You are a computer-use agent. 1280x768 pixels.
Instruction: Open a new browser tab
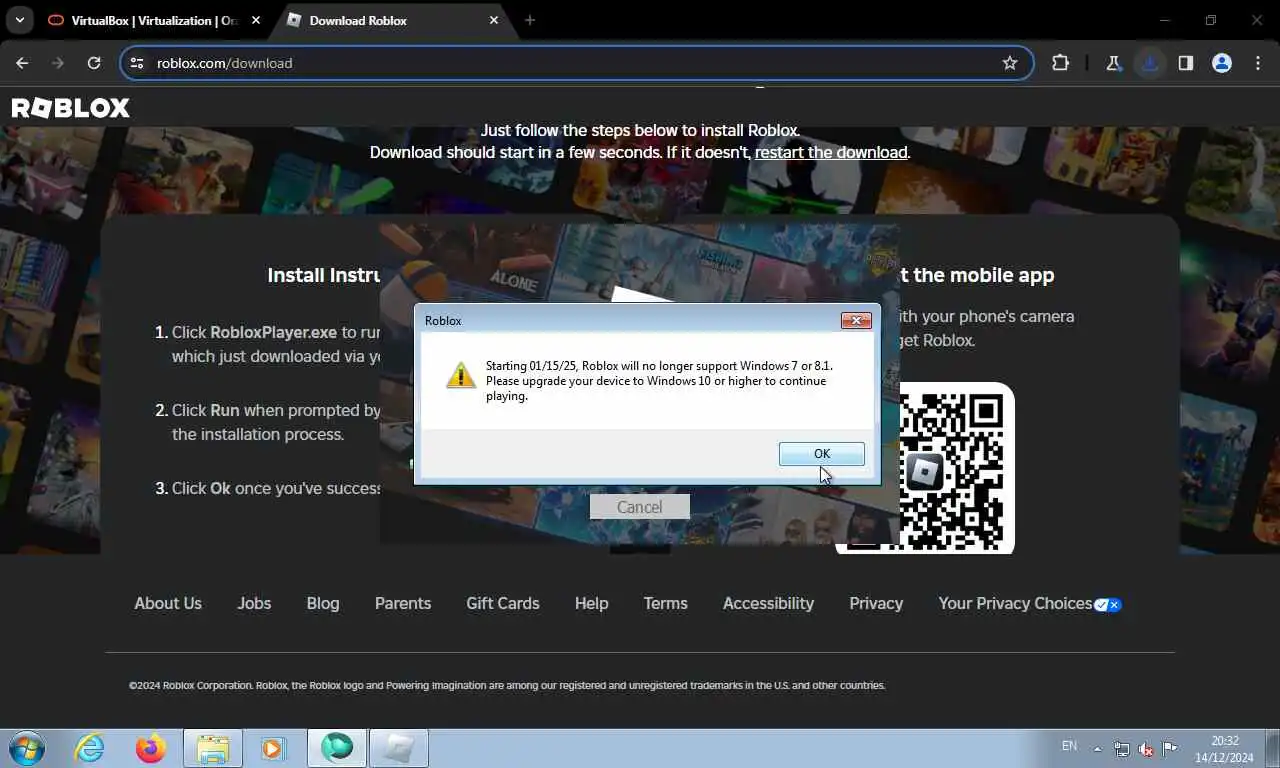530,20
